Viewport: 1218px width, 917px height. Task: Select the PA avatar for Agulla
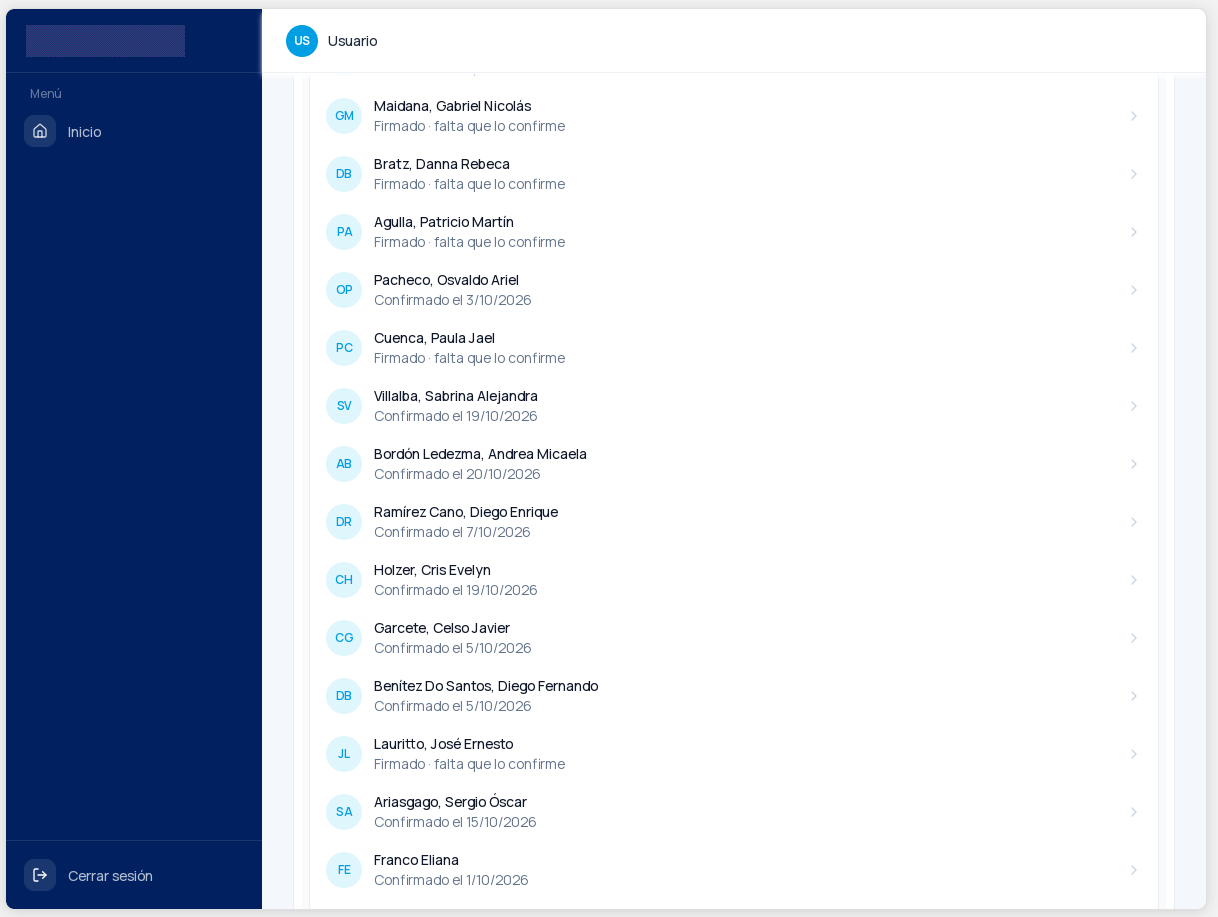(x=344, y=232)
